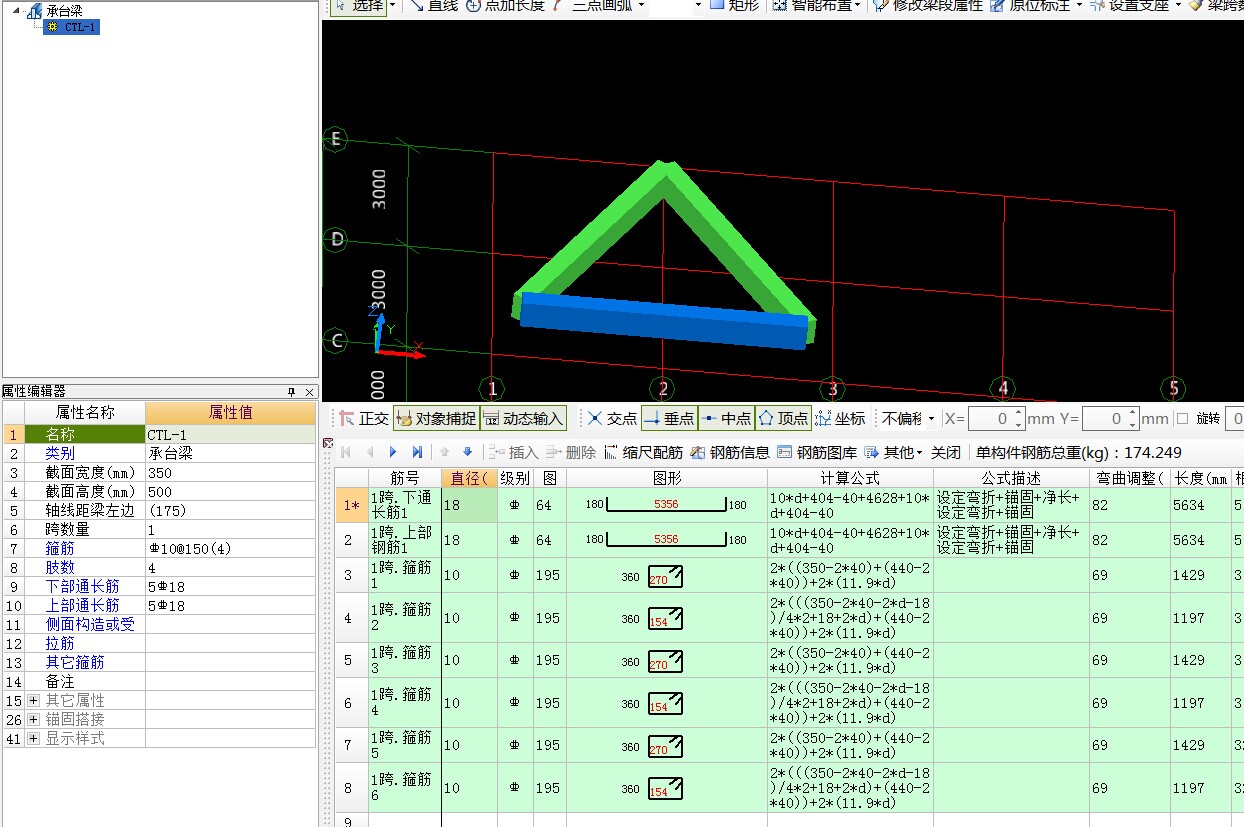This screenshot has height=827, width=1244.
Task: Click the 属性值 column header
Action: click(x=230, y=412)
